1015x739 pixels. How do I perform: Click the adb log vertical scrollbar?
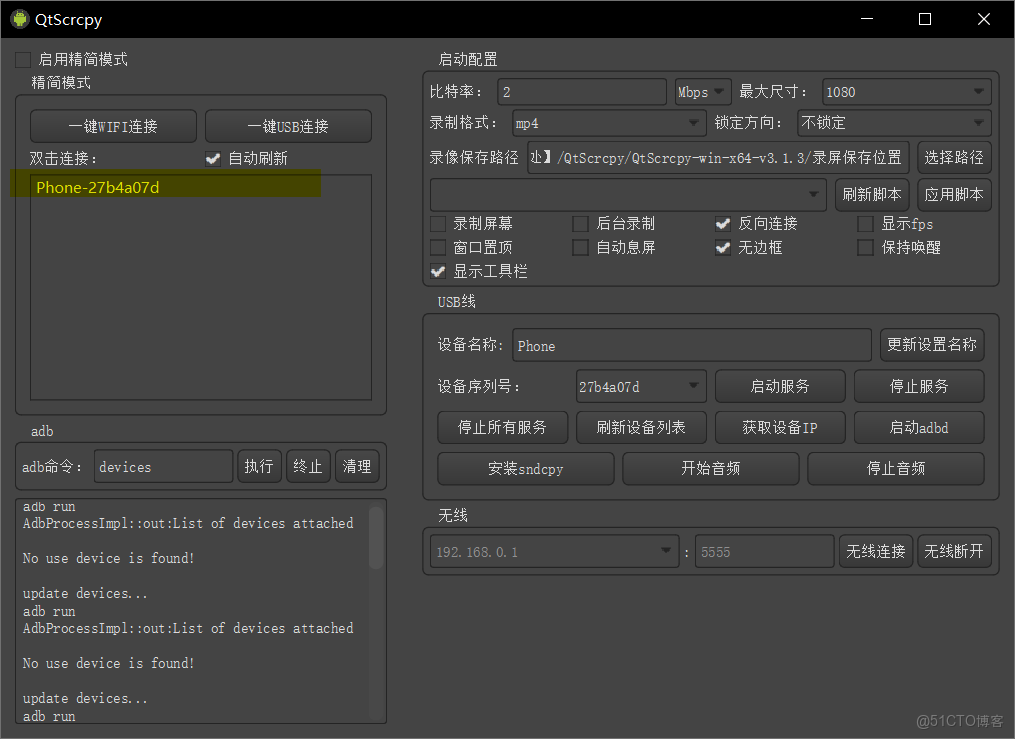point(376,537)
